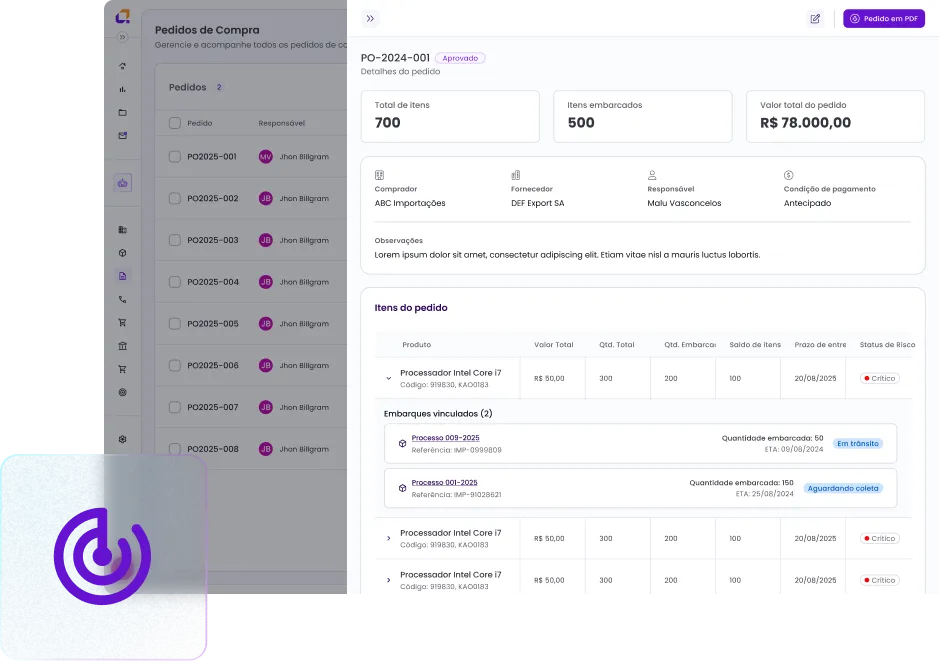Click the Qtd. Total column header

point(617,344)
